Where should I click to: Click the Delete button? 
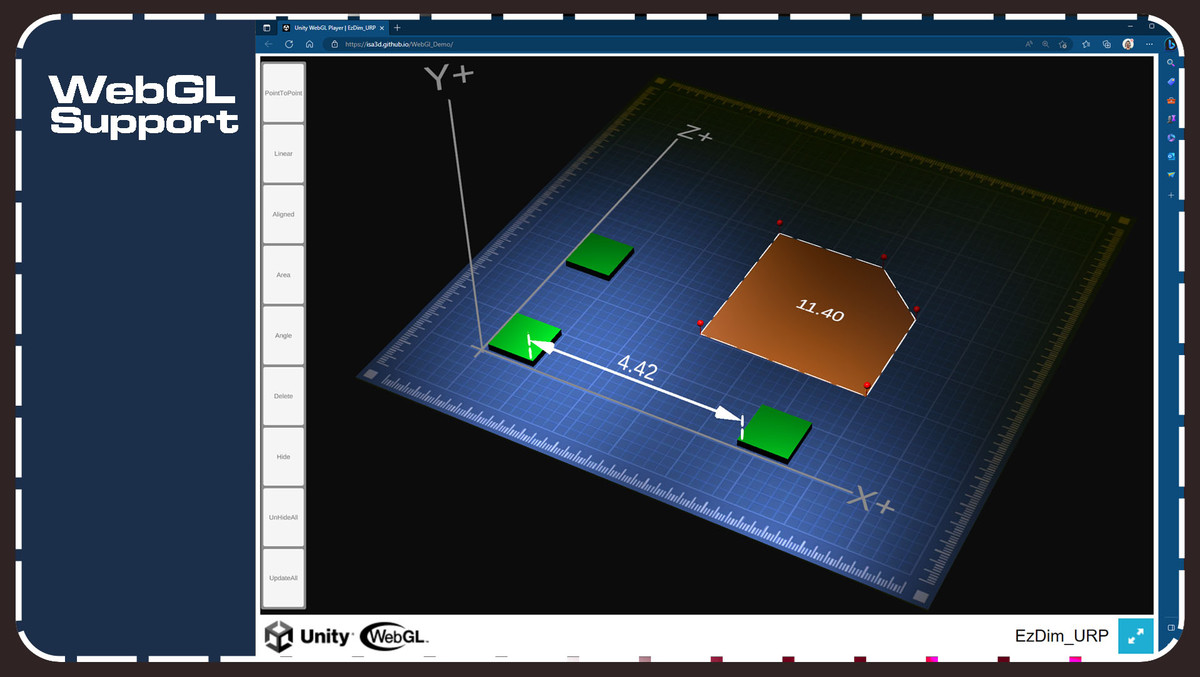pyautogui.click(x=283, y=396)
